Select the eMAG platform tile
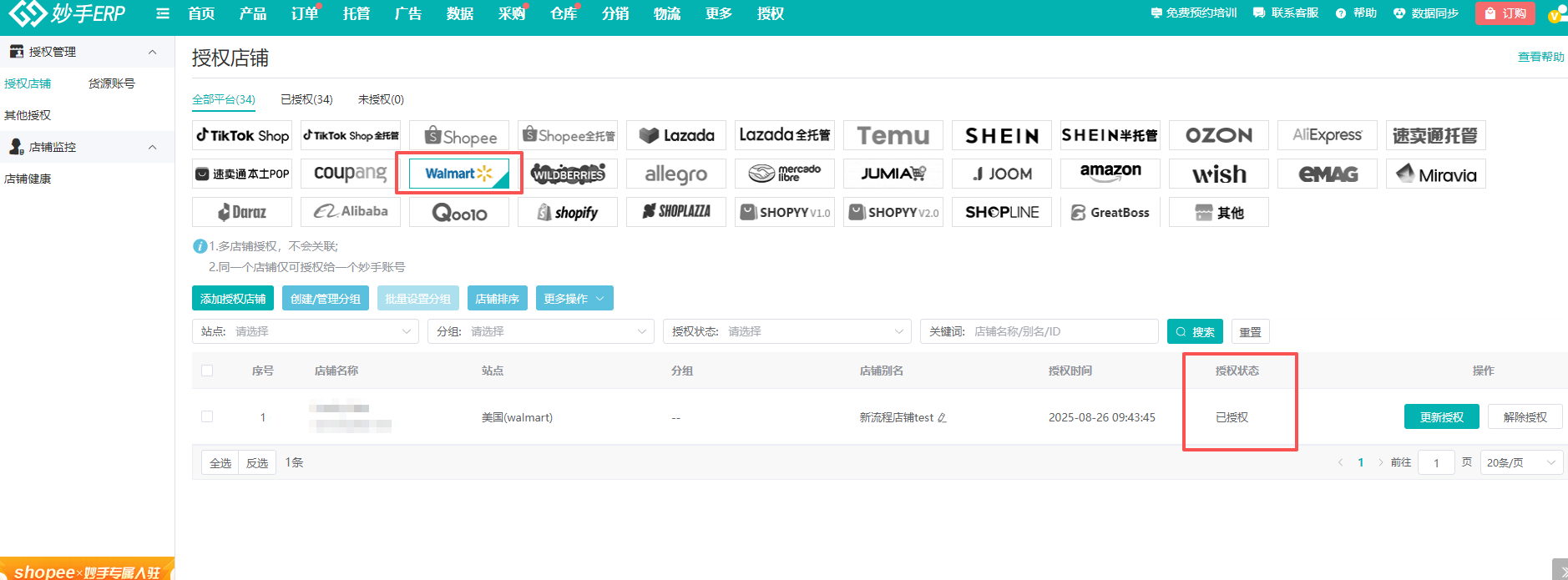 (1328, 174)
